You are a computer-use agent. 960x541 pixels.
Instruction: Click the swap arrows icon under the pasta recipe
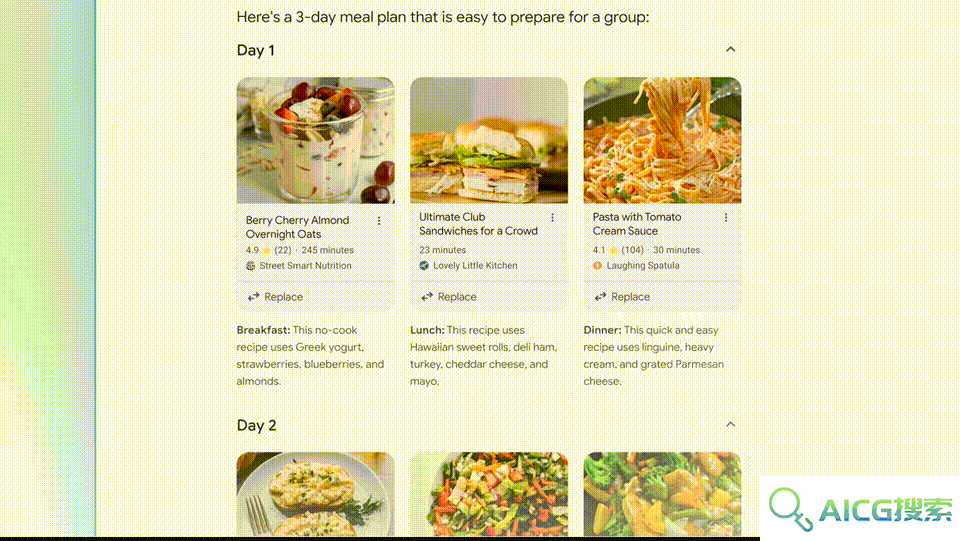[x=600, y=297]
